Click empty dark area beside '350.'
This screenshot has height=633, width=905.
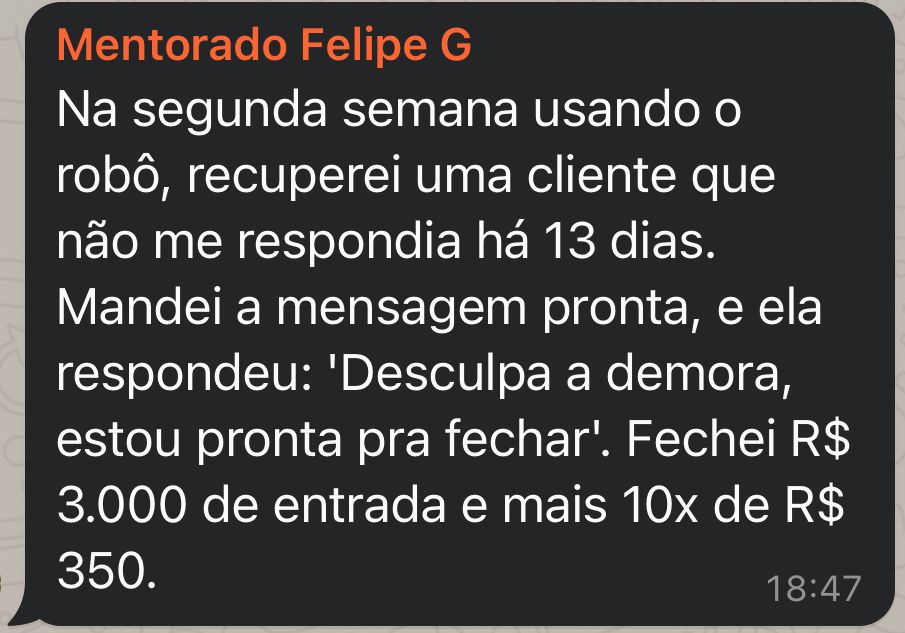[450, 575]
